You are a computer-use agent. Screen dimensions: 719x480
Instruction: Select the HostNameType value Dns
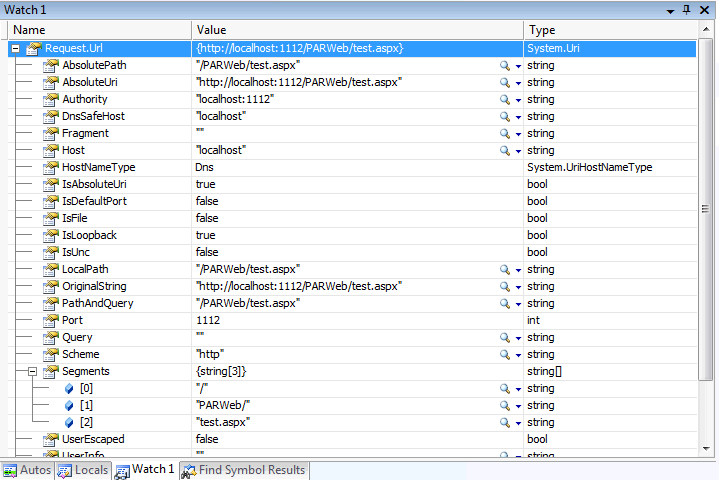[x=205, y=167]
